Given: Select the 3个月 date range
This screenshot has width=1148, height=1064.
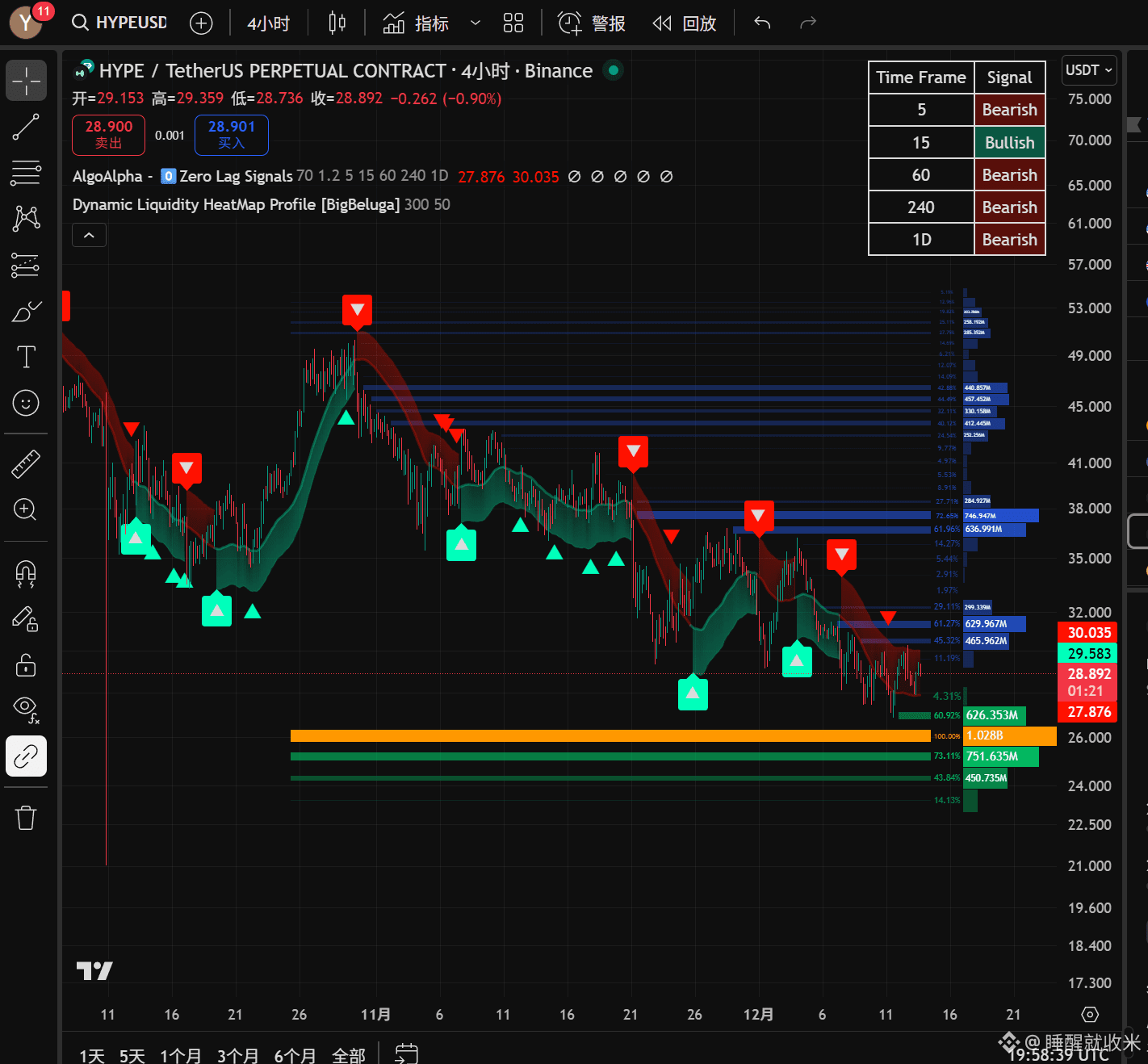Looking at the screenshot, I should 238,1055.
